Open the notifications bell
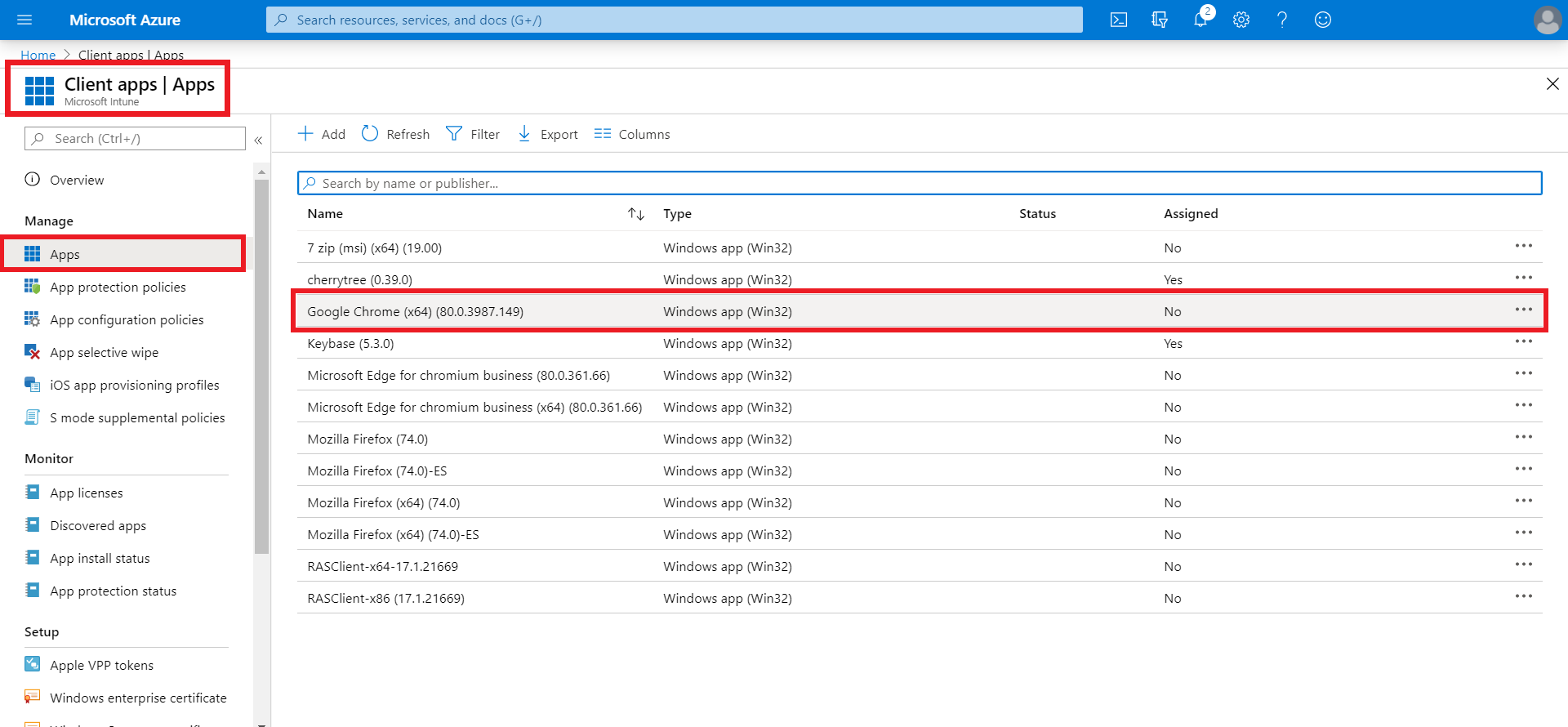 tap(1200, 20)
